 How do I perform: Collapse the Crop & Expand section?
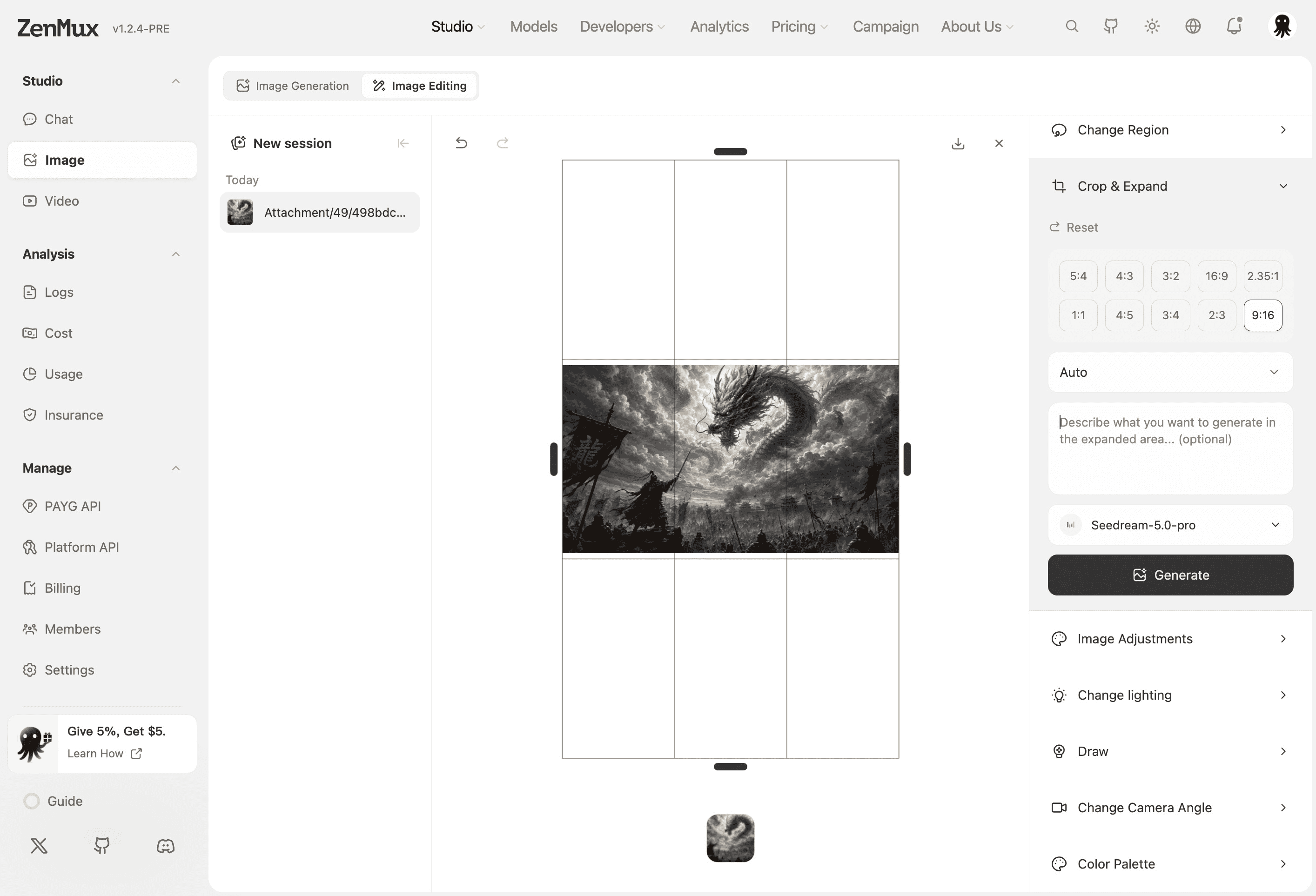pyautogui.click(x=1170, y=186)
